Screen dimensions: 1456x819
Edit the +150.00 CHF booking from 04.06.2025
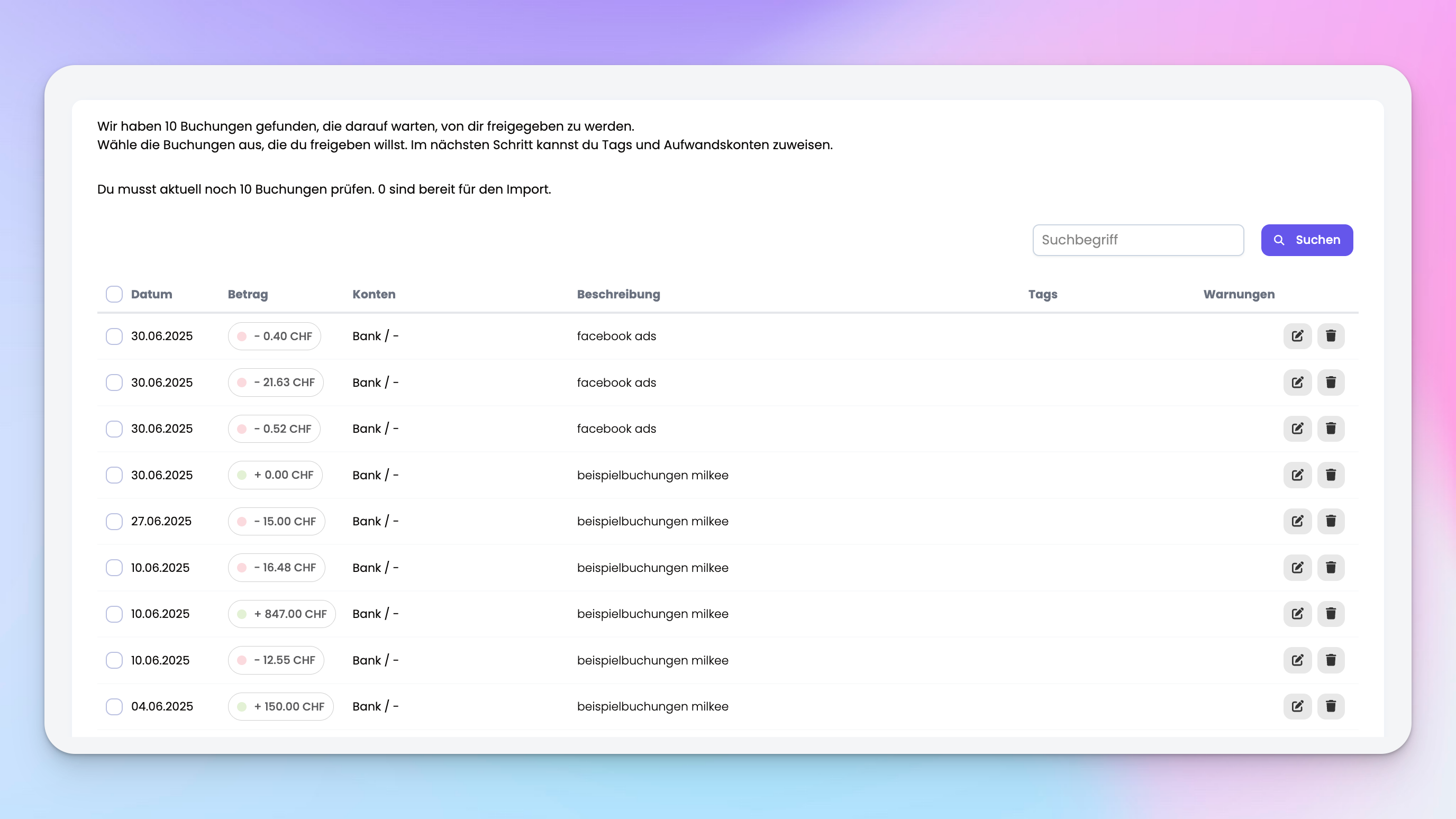pyautogui.click(x=1297, y=706)
